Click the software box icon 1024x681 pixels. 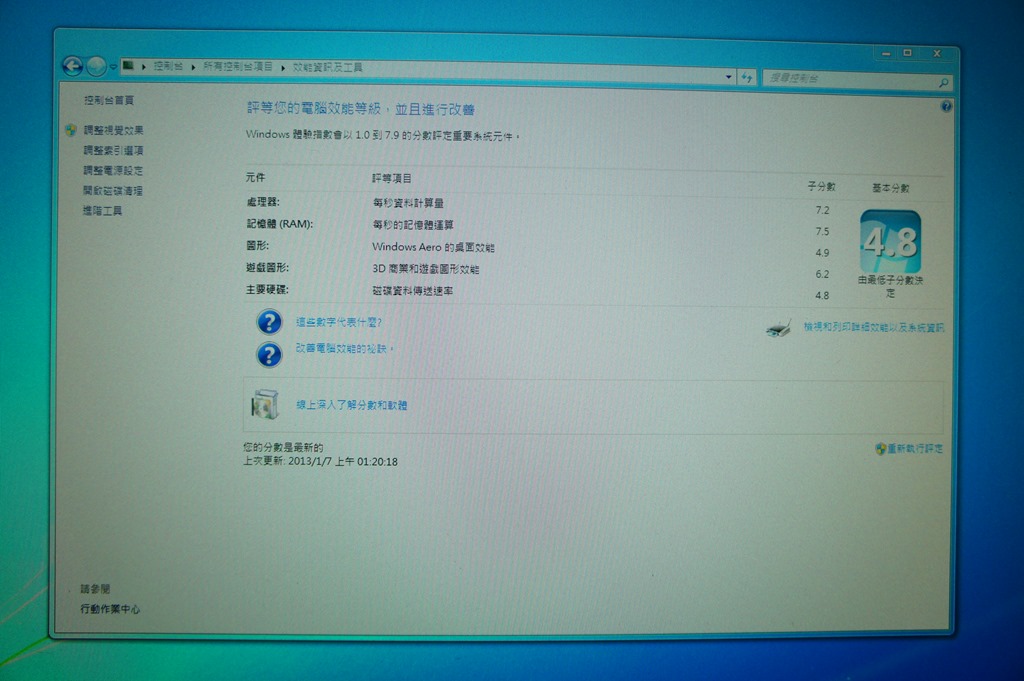264,404
